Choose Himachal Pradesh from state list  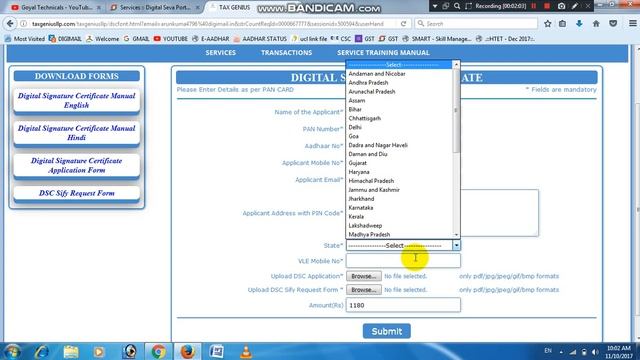(399, 181)
